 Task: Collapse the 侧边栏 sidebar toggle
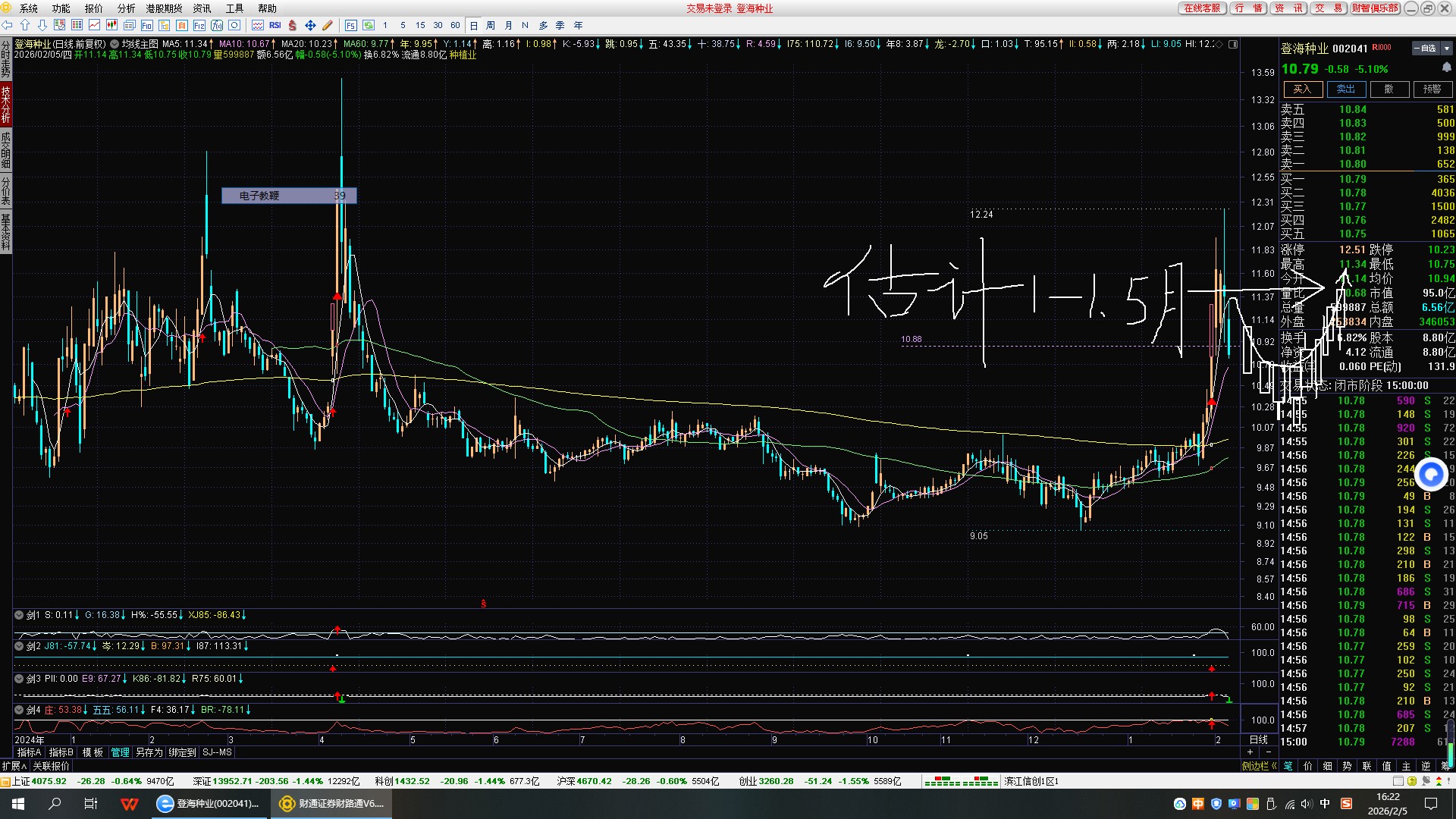pyautogui.click(x=1259, y=766)
